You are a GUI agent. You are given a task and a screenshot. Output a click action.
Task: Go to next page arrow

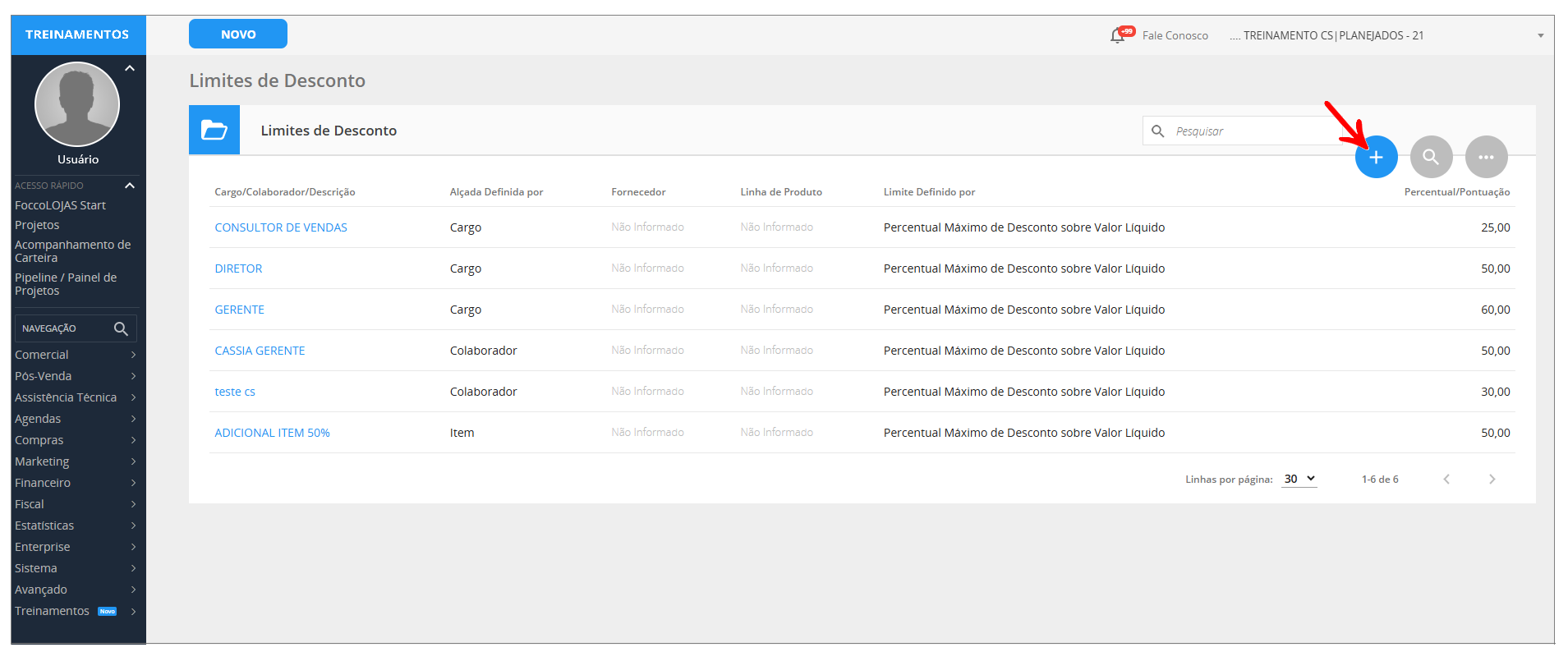pyautogui.click(x=1492, y=479)
